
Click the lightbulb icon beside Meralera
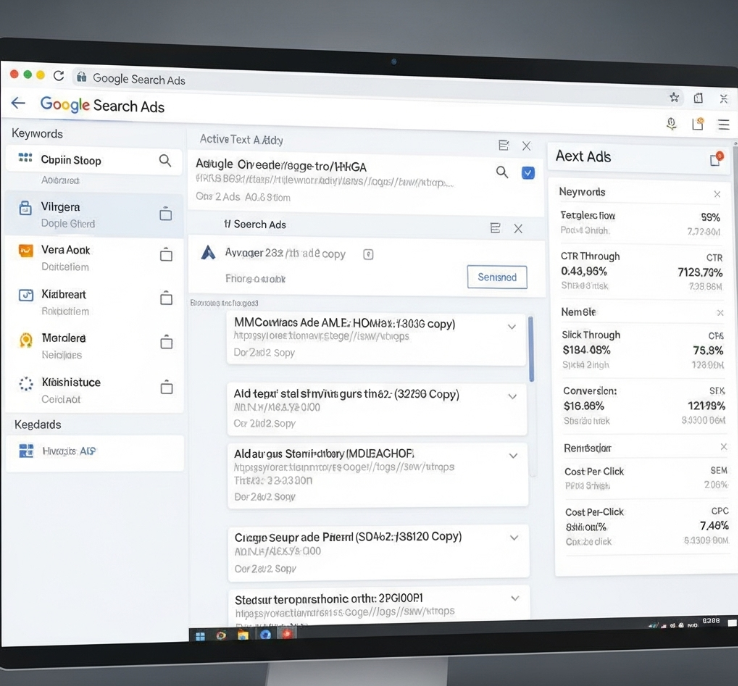pos(26,340)
